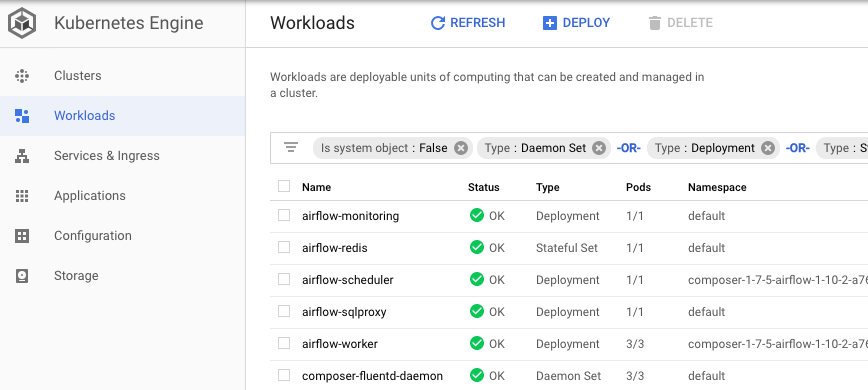Remove the 'Is system object : False' filter

[x=461, y=148]
